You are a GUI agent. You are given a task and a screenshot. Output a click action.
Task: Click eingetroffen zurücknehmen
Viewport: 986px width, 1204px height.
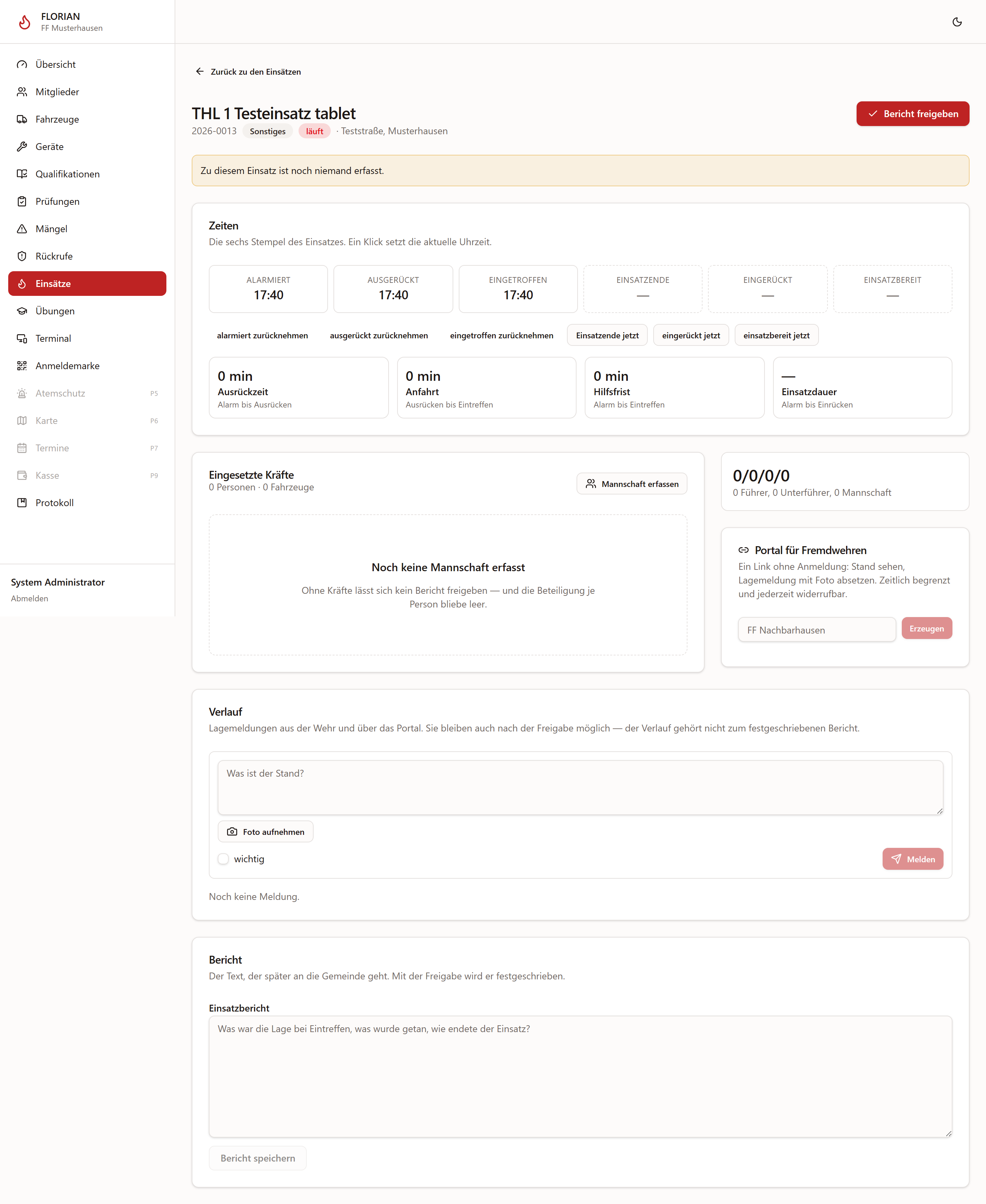pos(502,335)
